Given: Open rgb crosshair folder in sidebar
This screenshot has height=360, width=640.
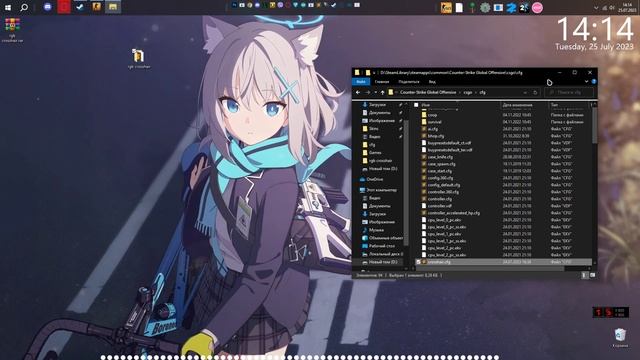Looking at the screenshot, I should (380, 161).
